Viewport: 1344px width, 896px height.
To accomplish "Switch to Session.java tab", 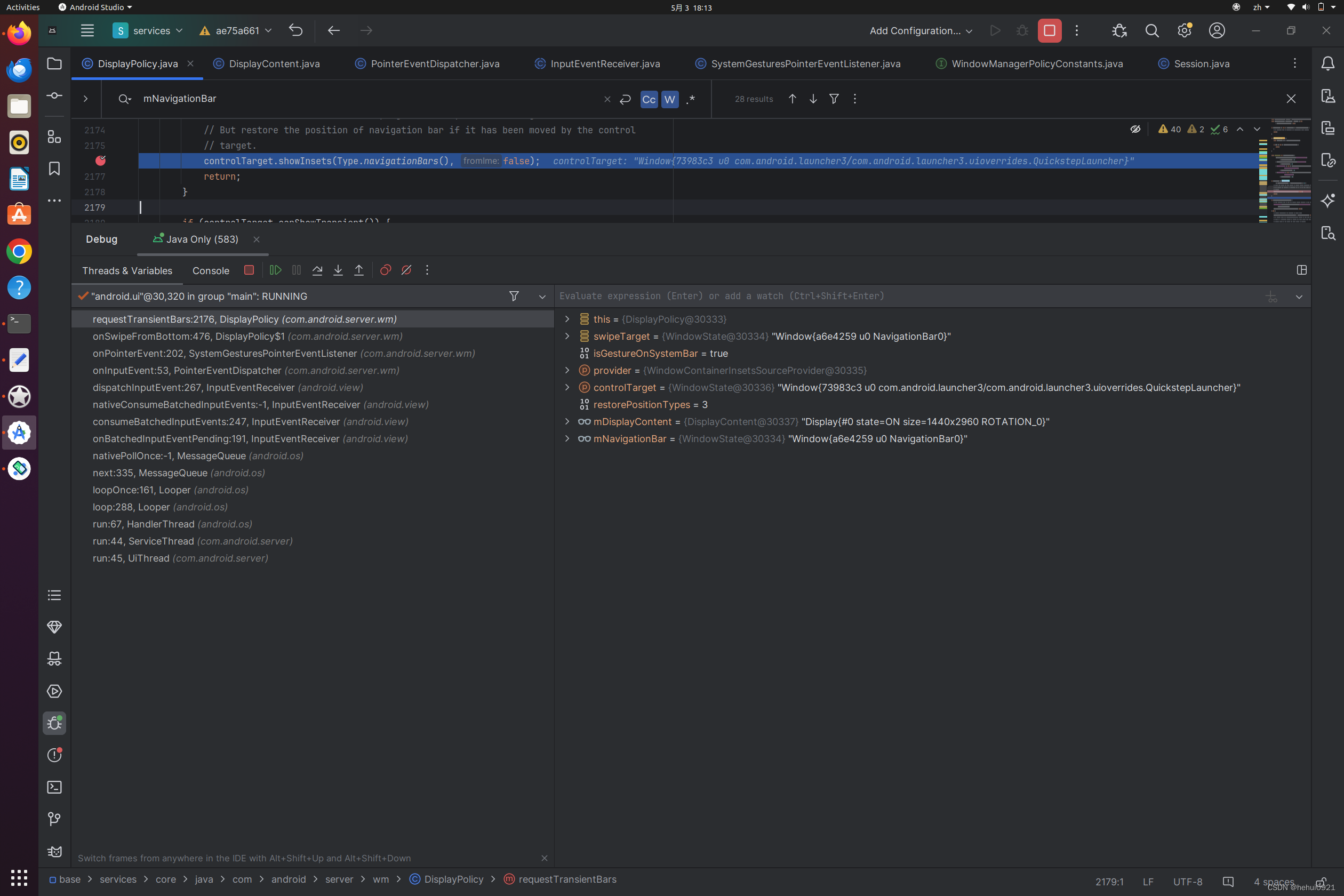I will [x=1194, y=63].
